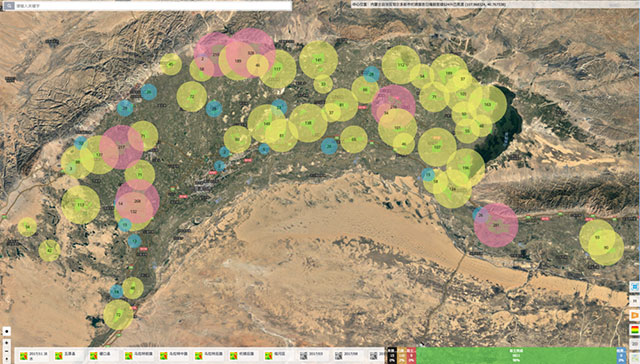This screenshot has width=640, height=364.
Task: Click the pink cluster circle labeled 216
Action: [216, 54]
